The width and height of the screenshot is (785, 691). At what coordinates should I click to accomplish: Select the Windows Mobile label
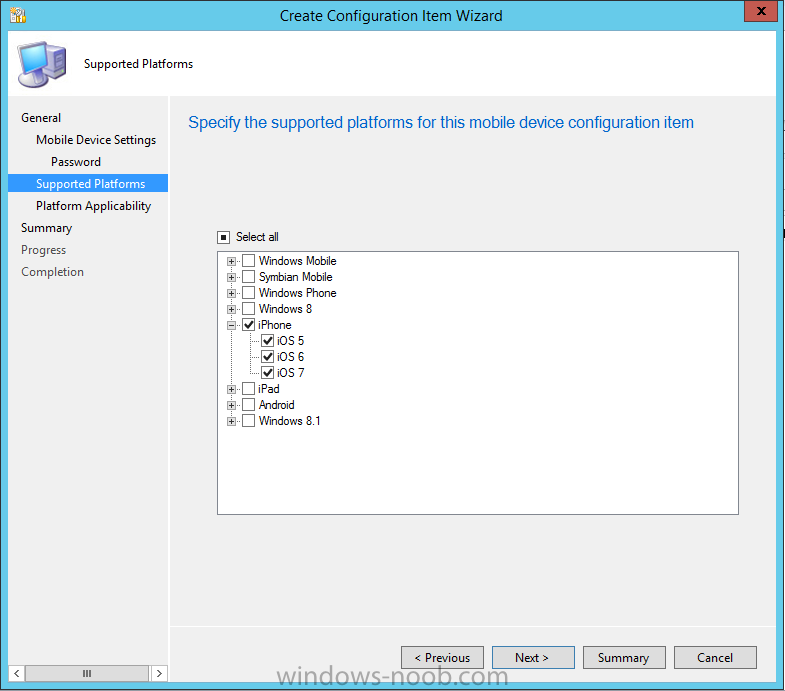pyautogui.click(x=297, y=261)
